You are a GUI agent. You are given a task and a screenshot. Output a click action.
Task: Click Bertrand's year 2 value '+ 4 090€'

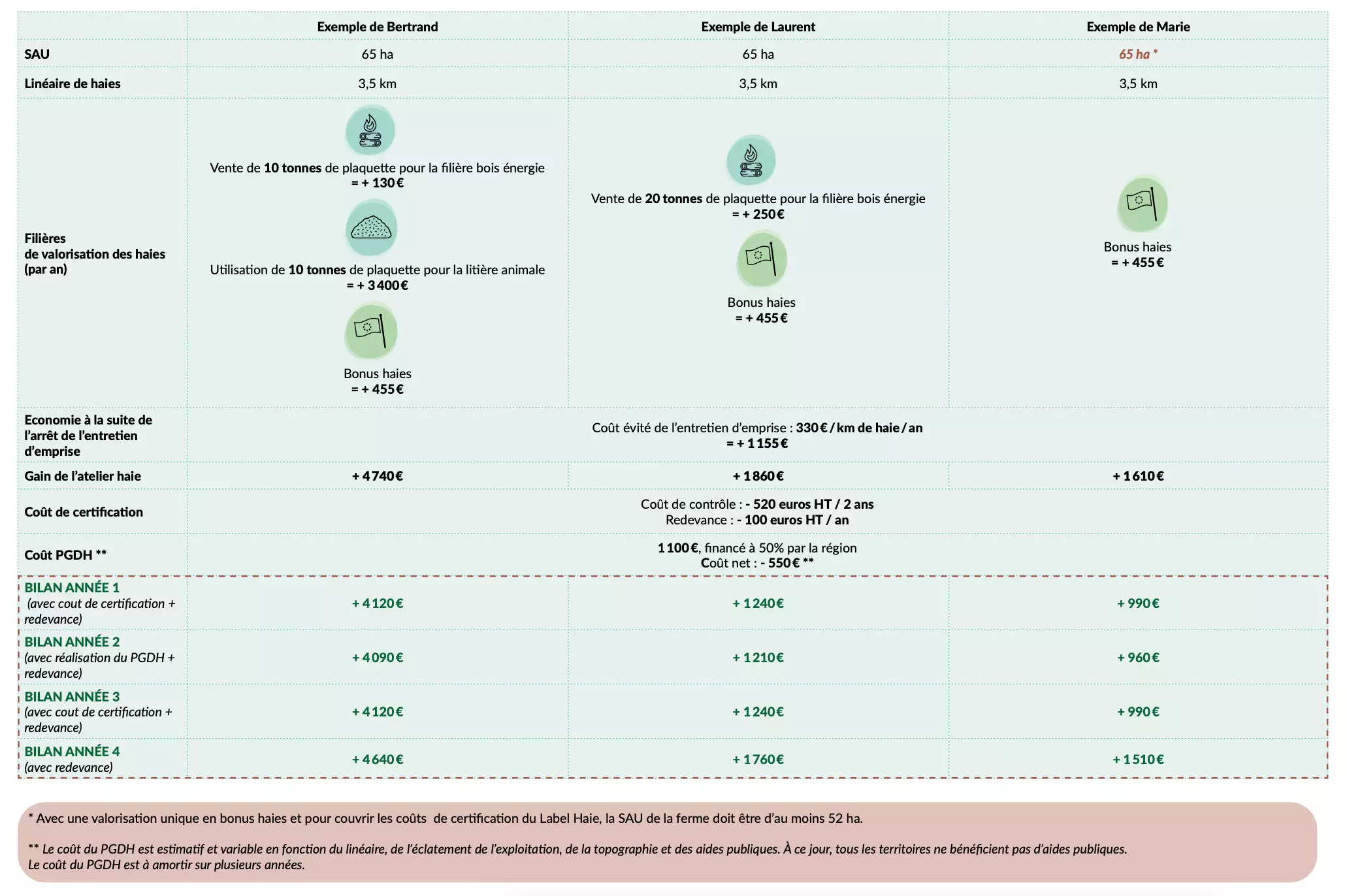coord(378,658)
